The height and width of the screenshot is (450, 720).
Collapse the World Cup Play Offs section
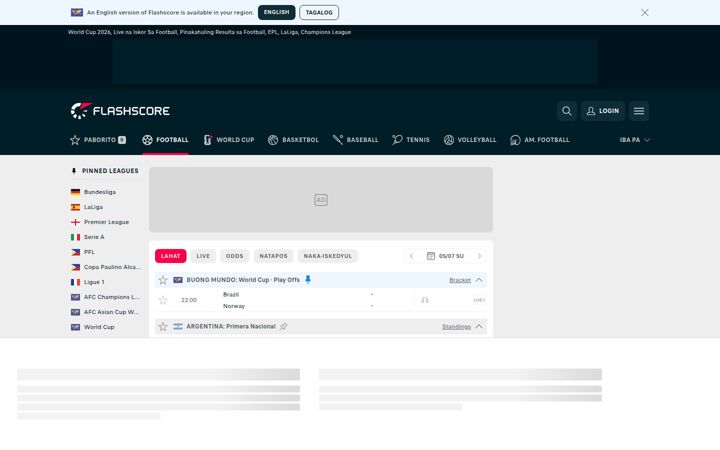[479, 280]
